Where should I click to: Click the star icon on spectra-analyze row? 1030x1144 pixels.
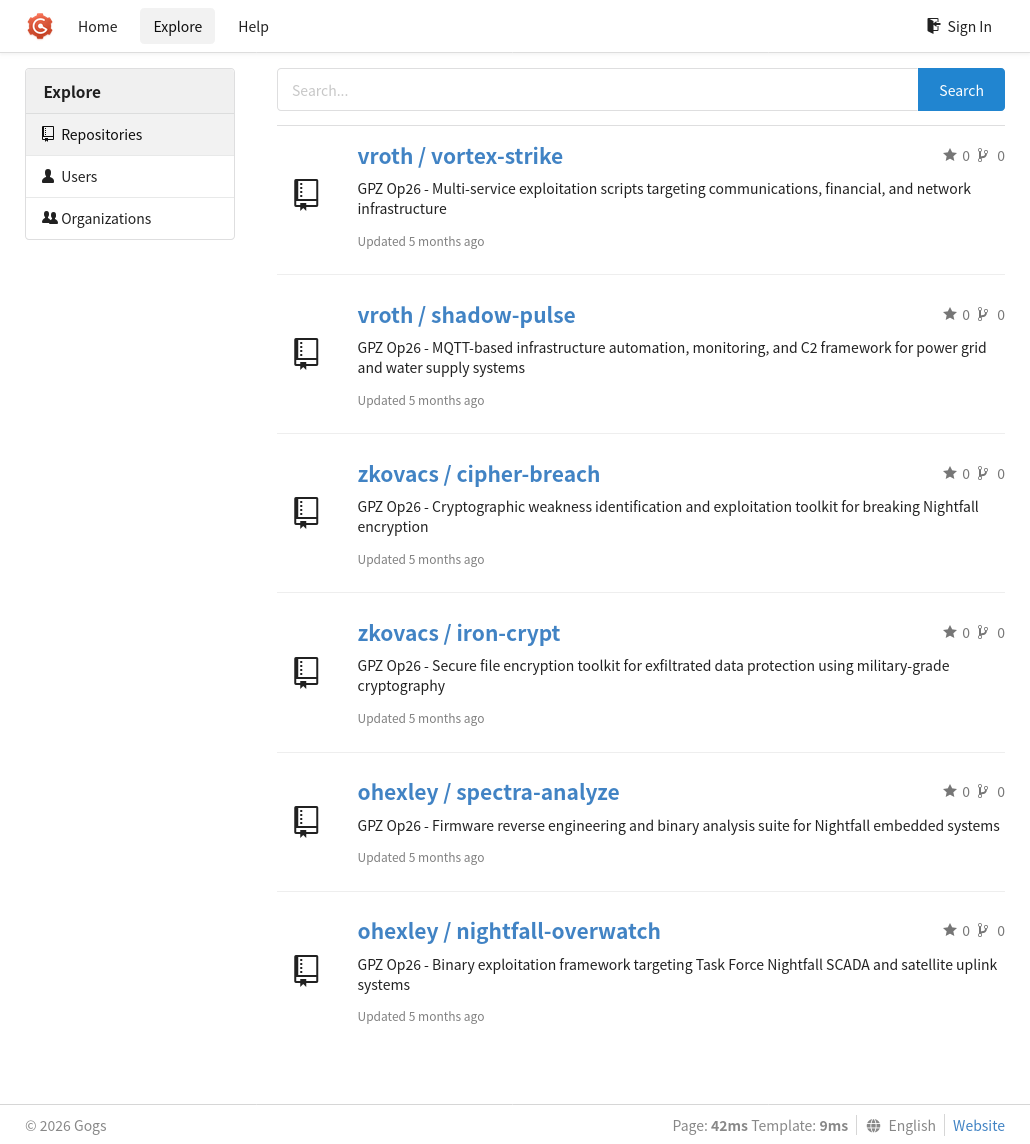[x=950, y=791]
